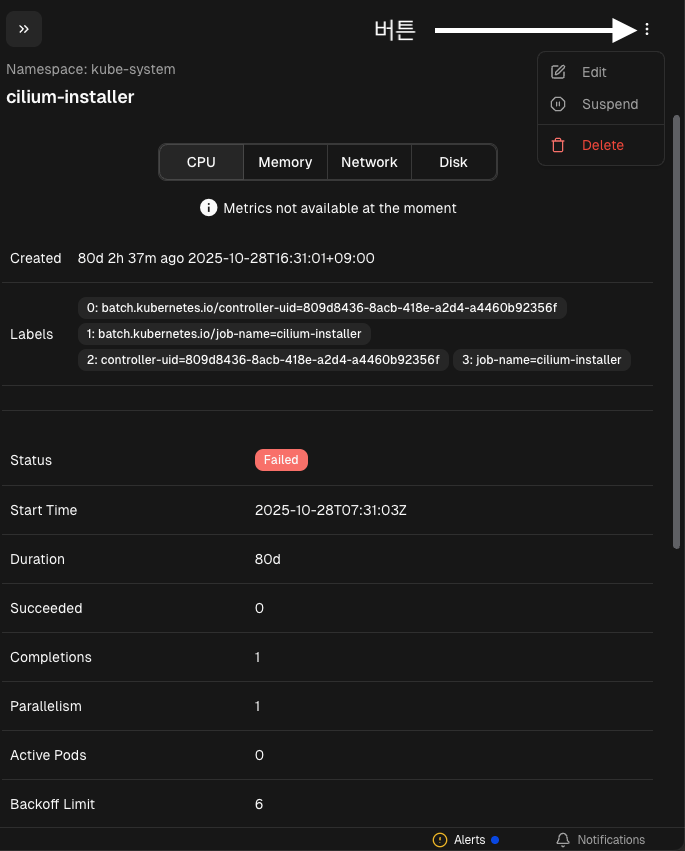Click the batch.kubernetes.io/controller-uid label chip
The image size is (685, 851).
point(322,308)
